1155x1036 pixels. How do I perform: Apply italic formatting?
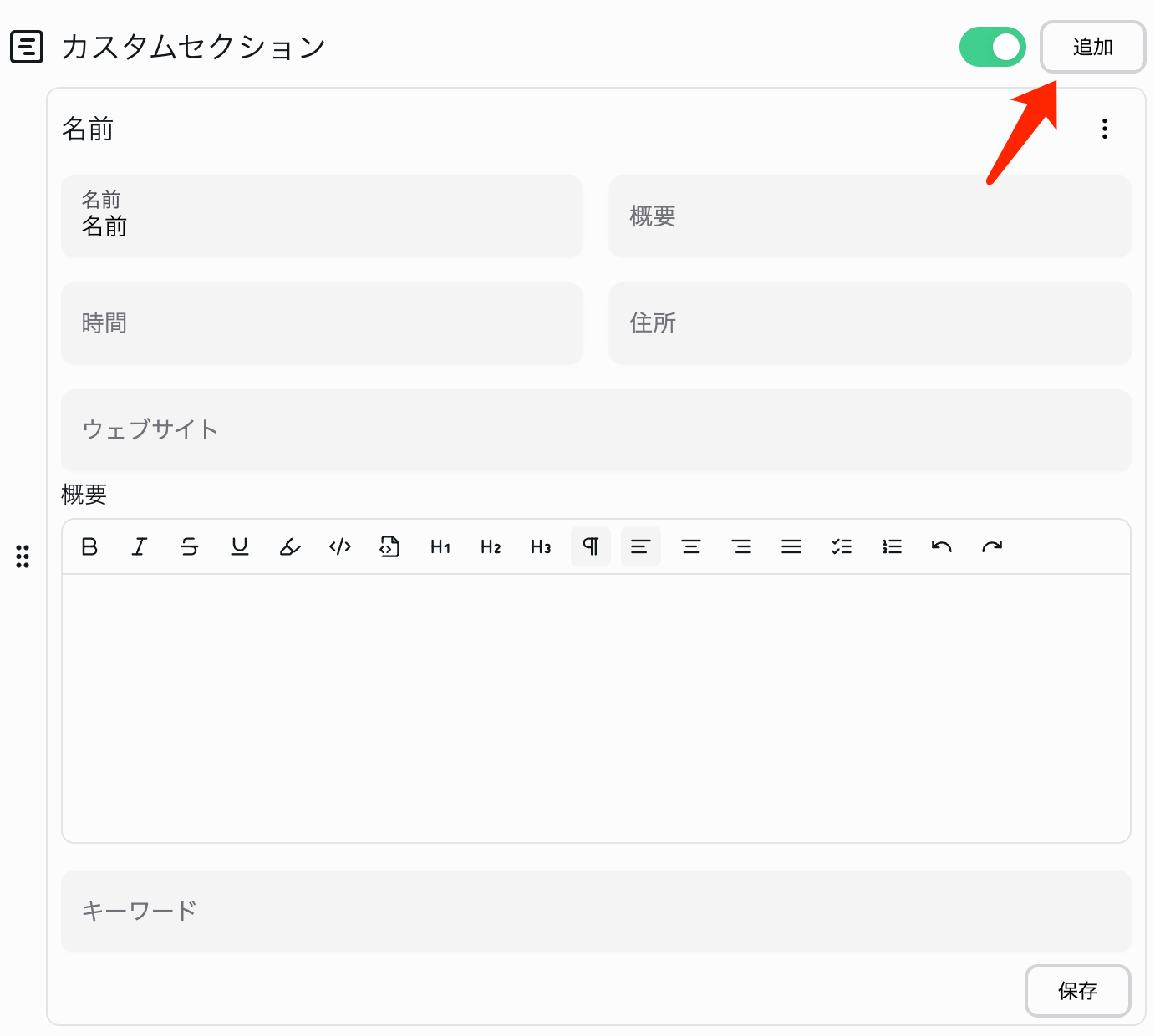[140, 546]
